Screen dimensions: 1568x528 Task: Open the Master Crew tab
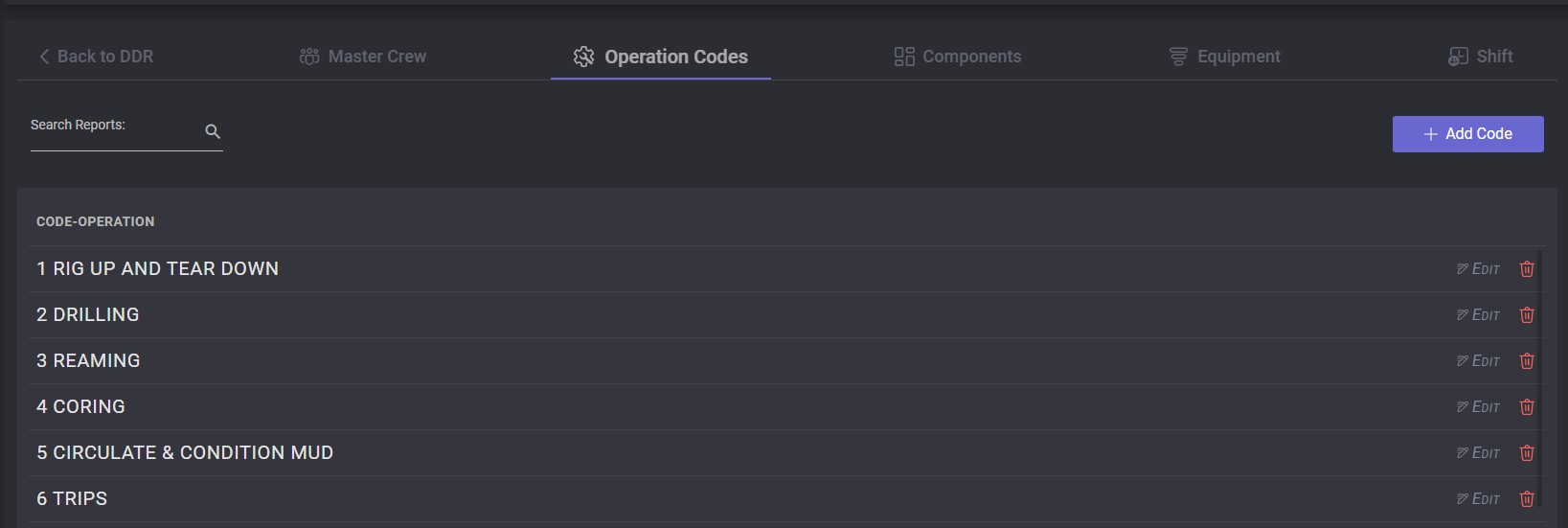363,57
